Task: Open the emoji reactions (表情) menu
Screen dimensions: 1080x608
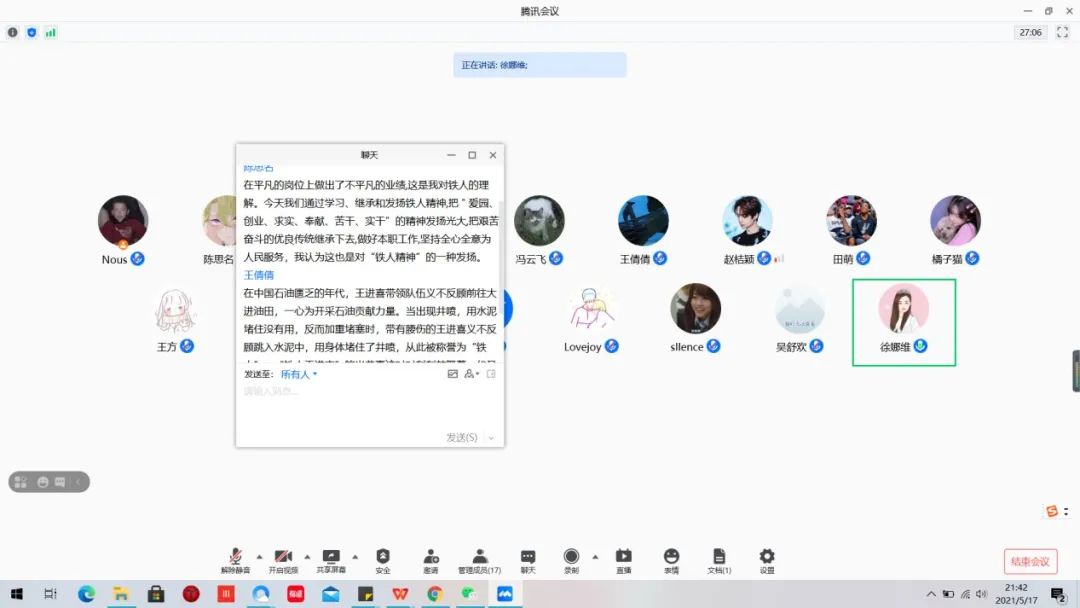Action: 672,560
